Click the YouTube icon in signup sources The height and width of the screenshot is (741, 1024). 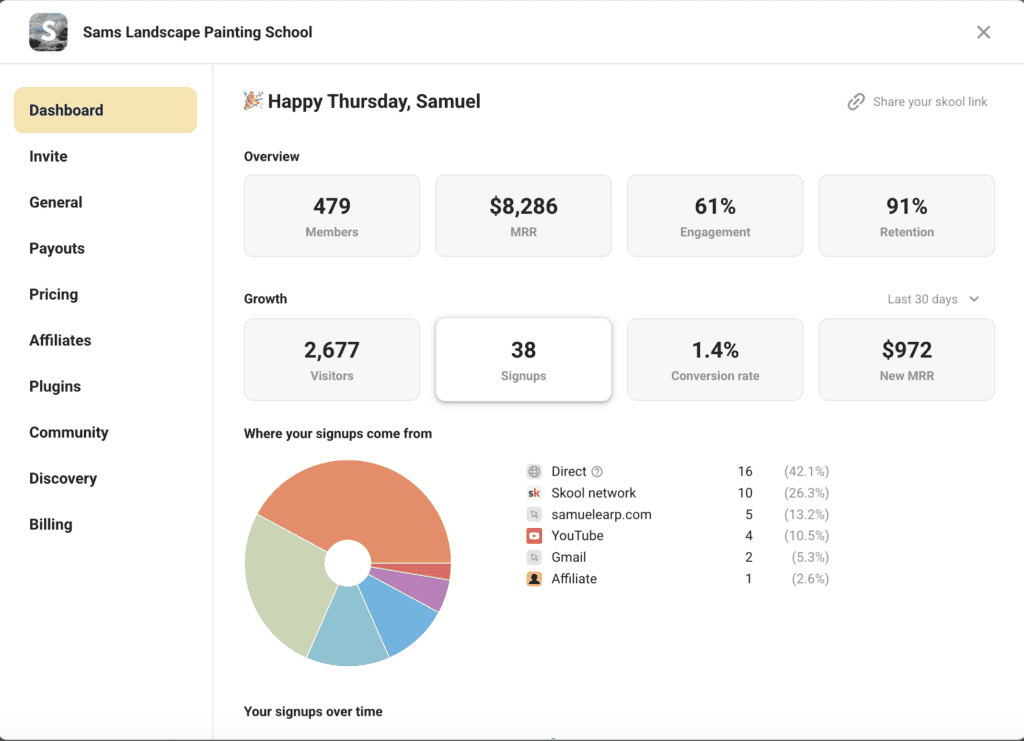pyautogui.click(x=534, y=536)
